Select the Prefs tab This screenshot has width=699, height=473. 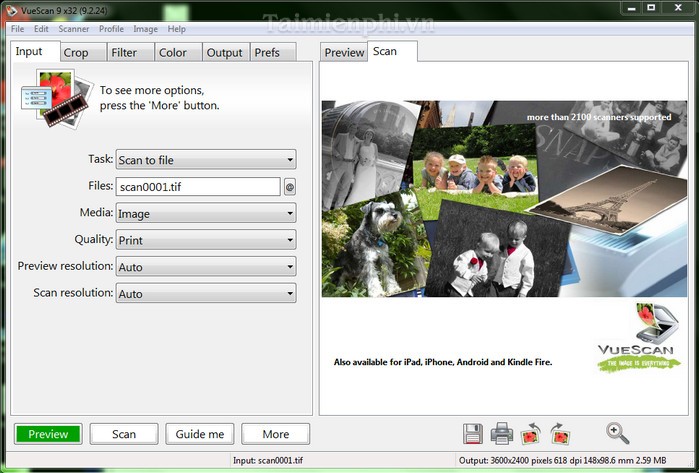(x=267, y=53)
